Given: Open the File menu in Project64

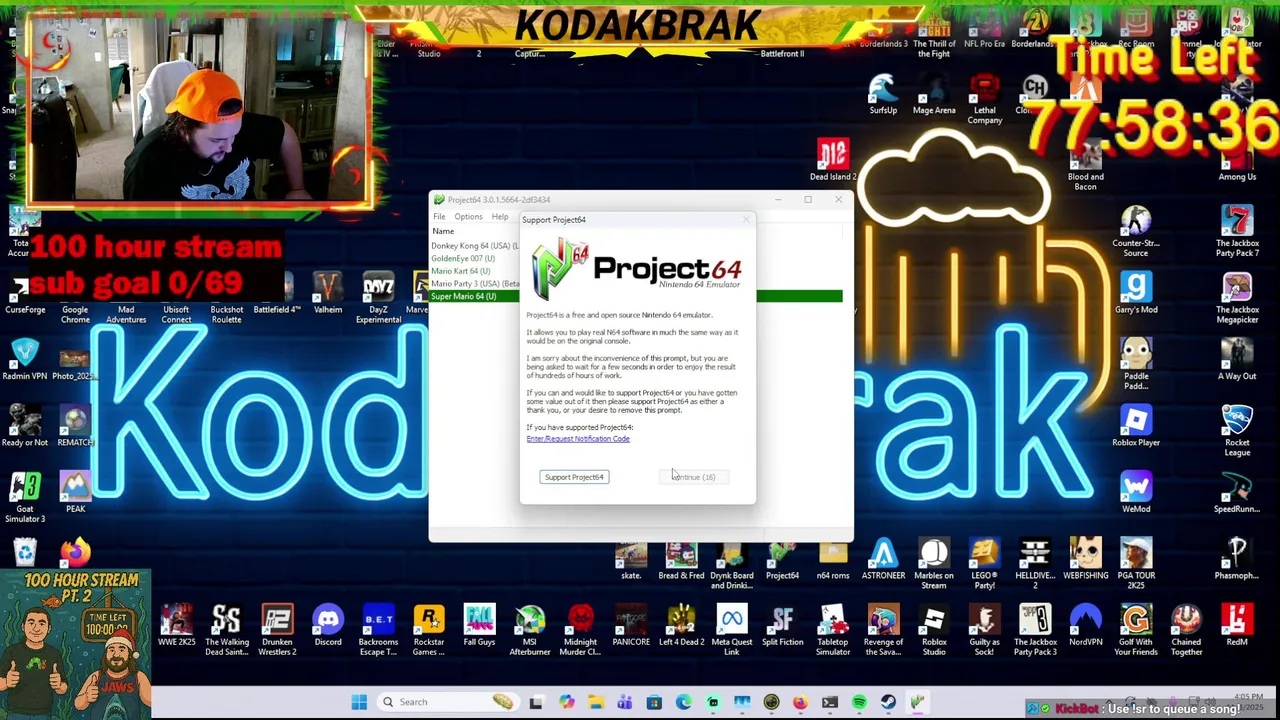Looking at the screenshot, I should tap(439, 217).
